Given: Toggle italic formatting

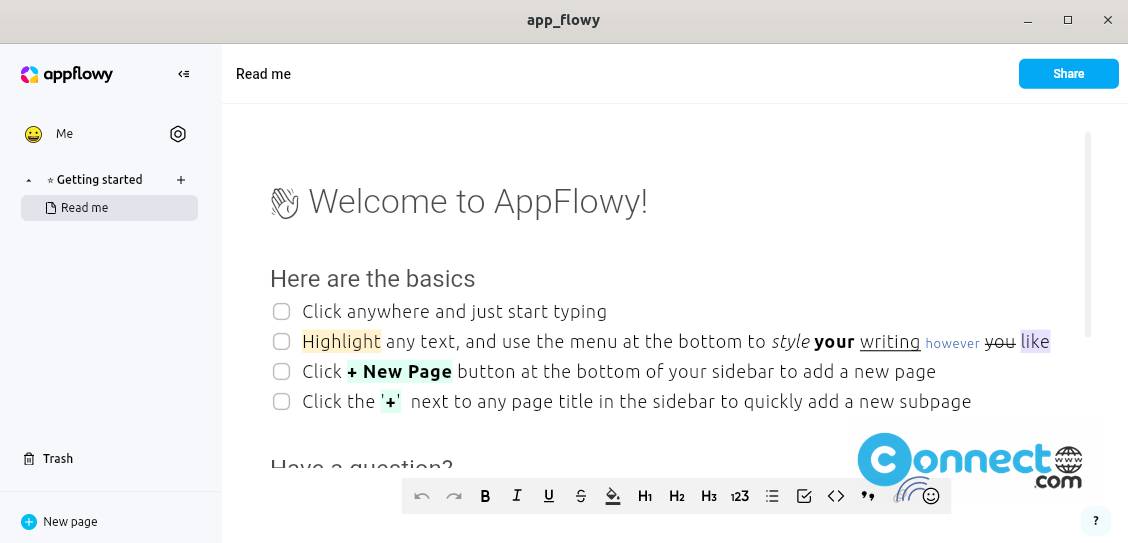Looking at the screenshot, I should tap(517, 496).
